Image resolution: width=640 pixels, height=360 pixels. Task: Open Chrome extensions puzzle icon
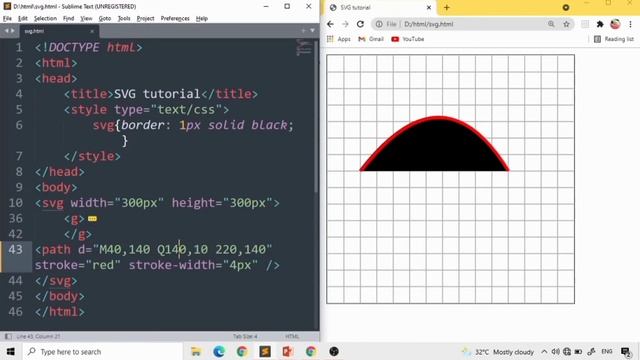tap(600, 24)
